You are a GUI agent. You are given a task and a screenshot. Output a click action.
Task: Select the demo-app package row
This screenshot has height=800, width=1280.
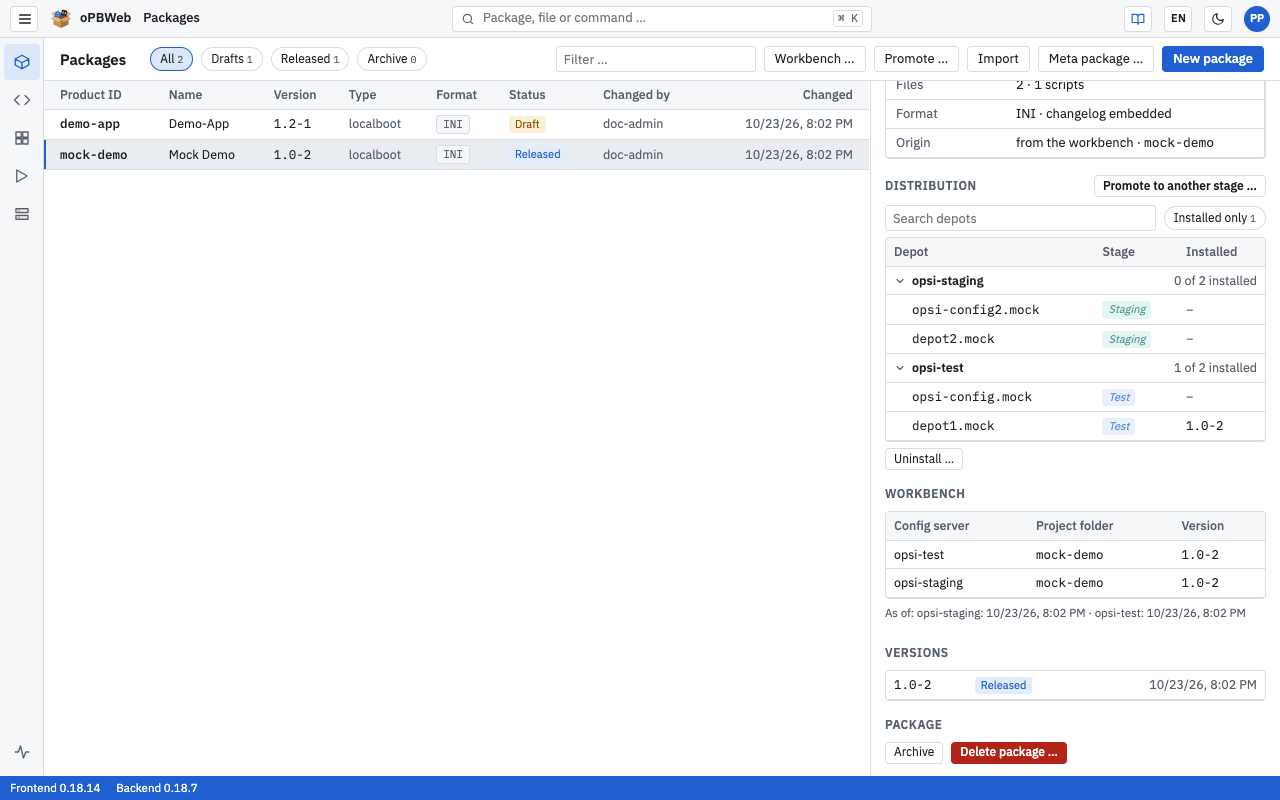coord(456,124)
